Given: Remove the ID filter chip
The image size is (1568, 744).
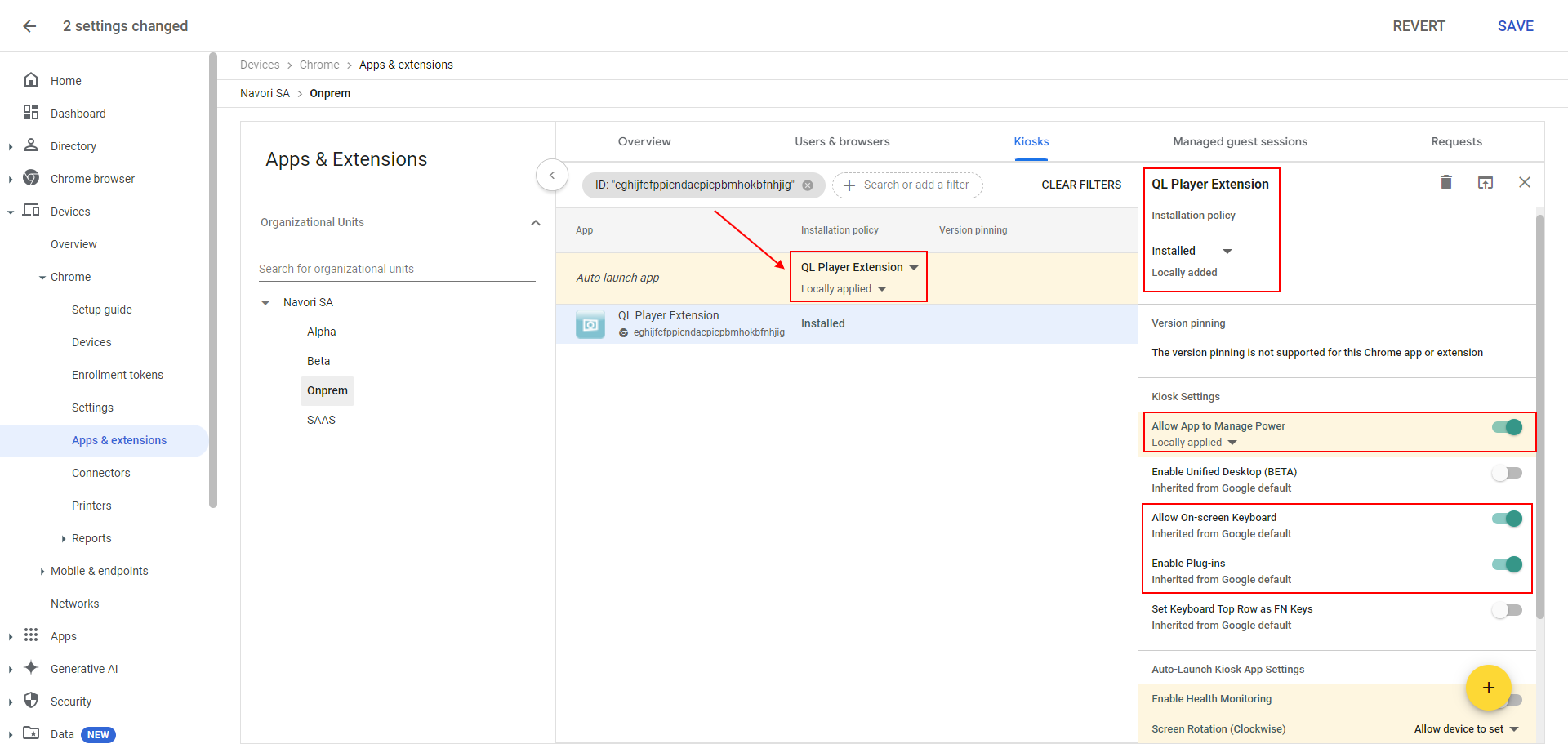Looking at the screenshot, I should pyautogui.click(x=808, y=185).
